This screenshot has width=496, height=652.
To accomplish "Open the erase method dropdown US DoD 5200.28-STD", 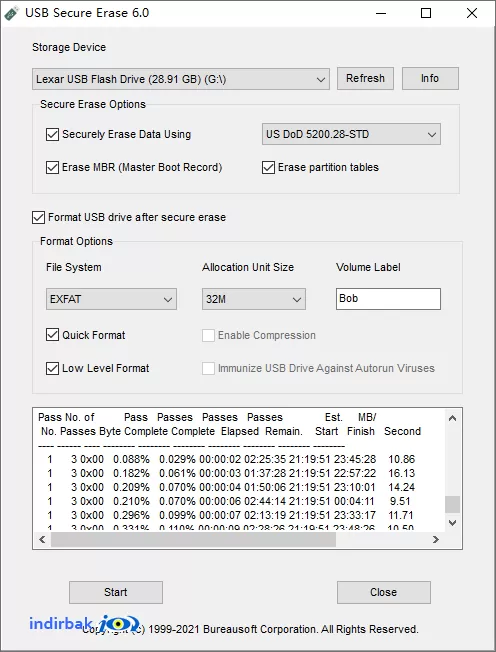I will [351, 134].
